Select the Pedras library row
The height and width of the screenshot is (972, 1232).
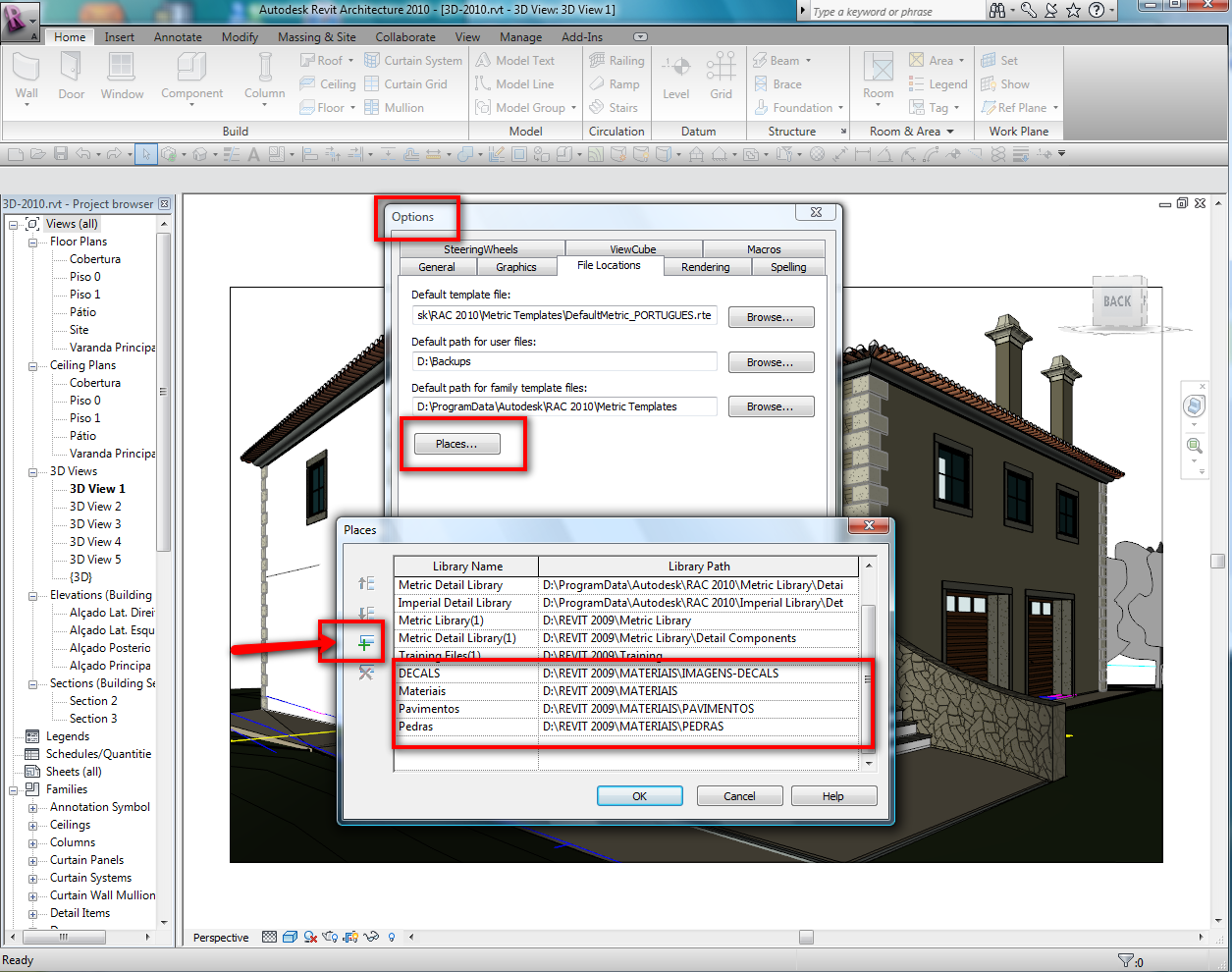pos(625,727)
